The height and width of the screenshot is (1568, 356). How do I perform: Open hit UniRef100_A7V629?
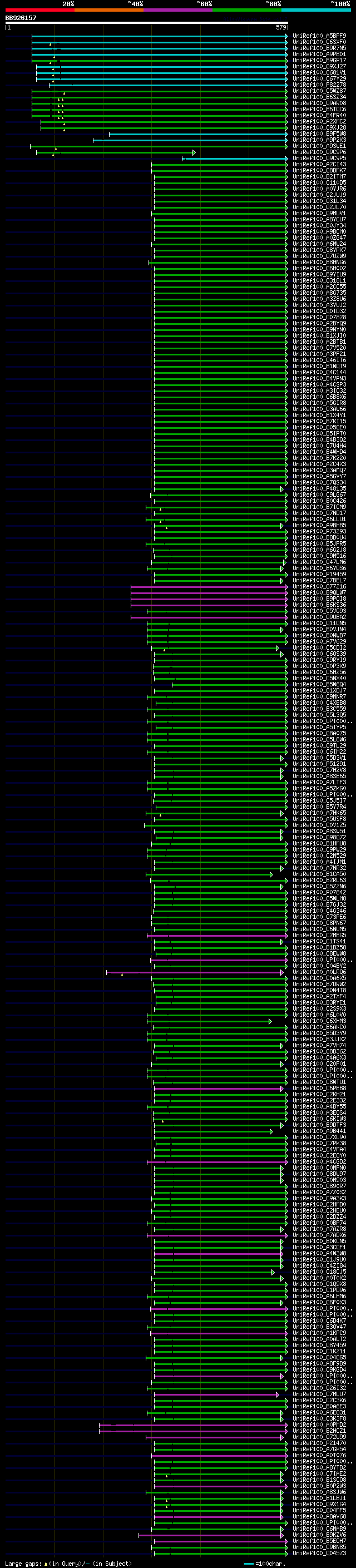pos(319,641)
